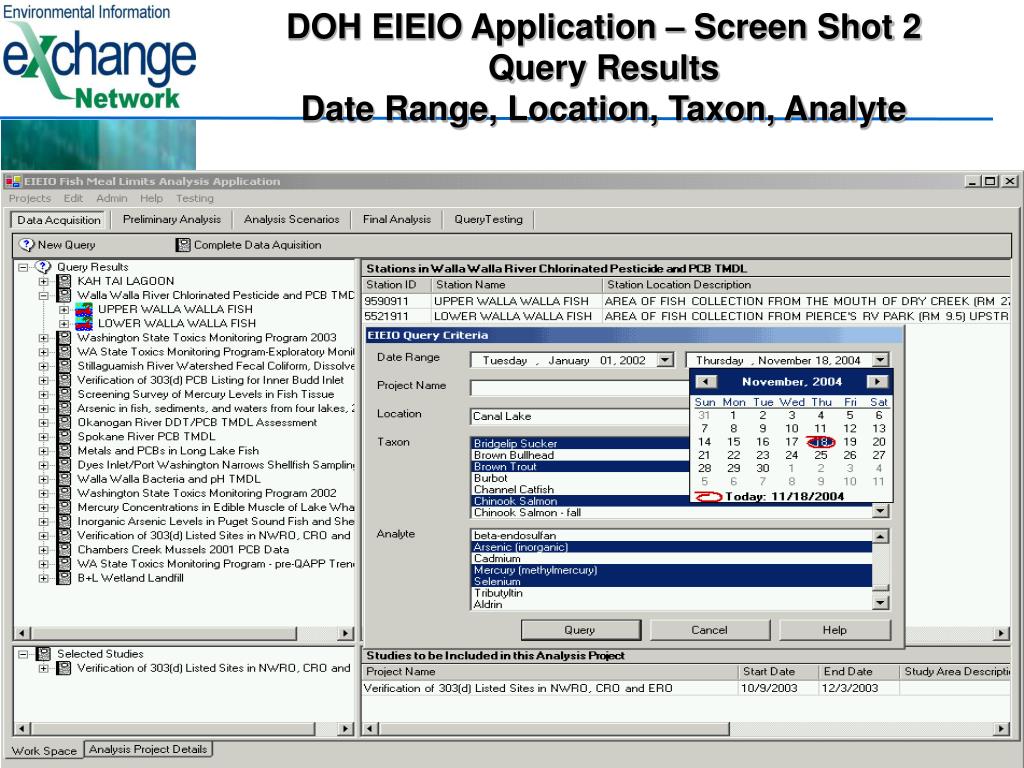This screenshot has width=1024, height=768.
Task: Click the Complete Data Aquisition toolbar icon
Action: [x=183, y=245]
